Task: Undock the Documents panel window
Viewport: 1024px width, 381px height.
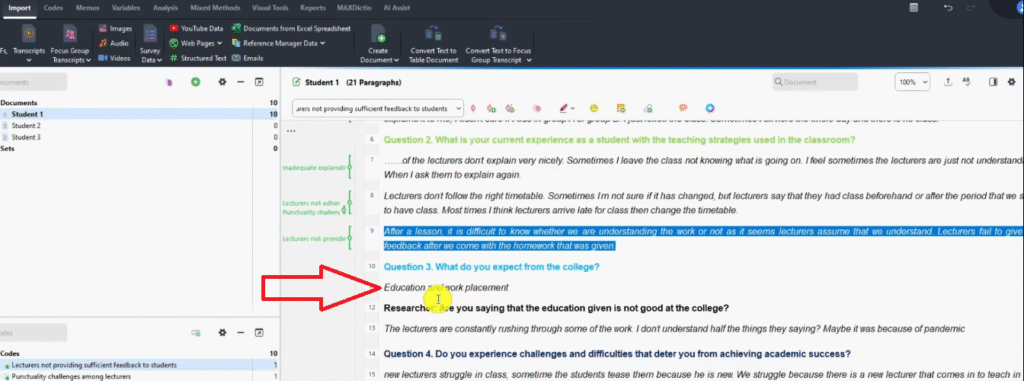Action: point(259,82)
